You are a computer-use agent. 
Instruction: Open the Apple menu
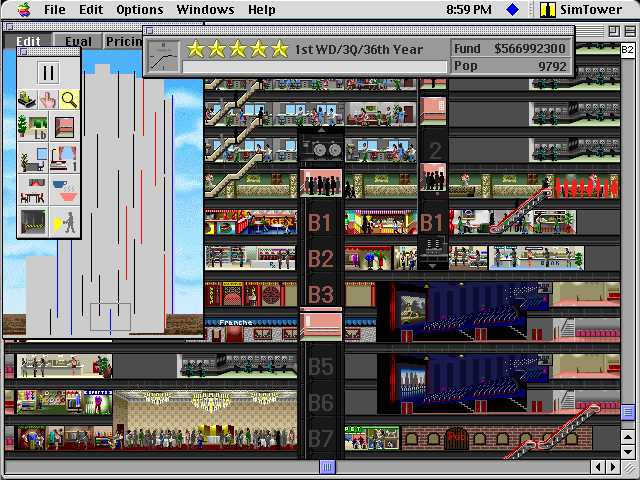[x=24, y=9]
